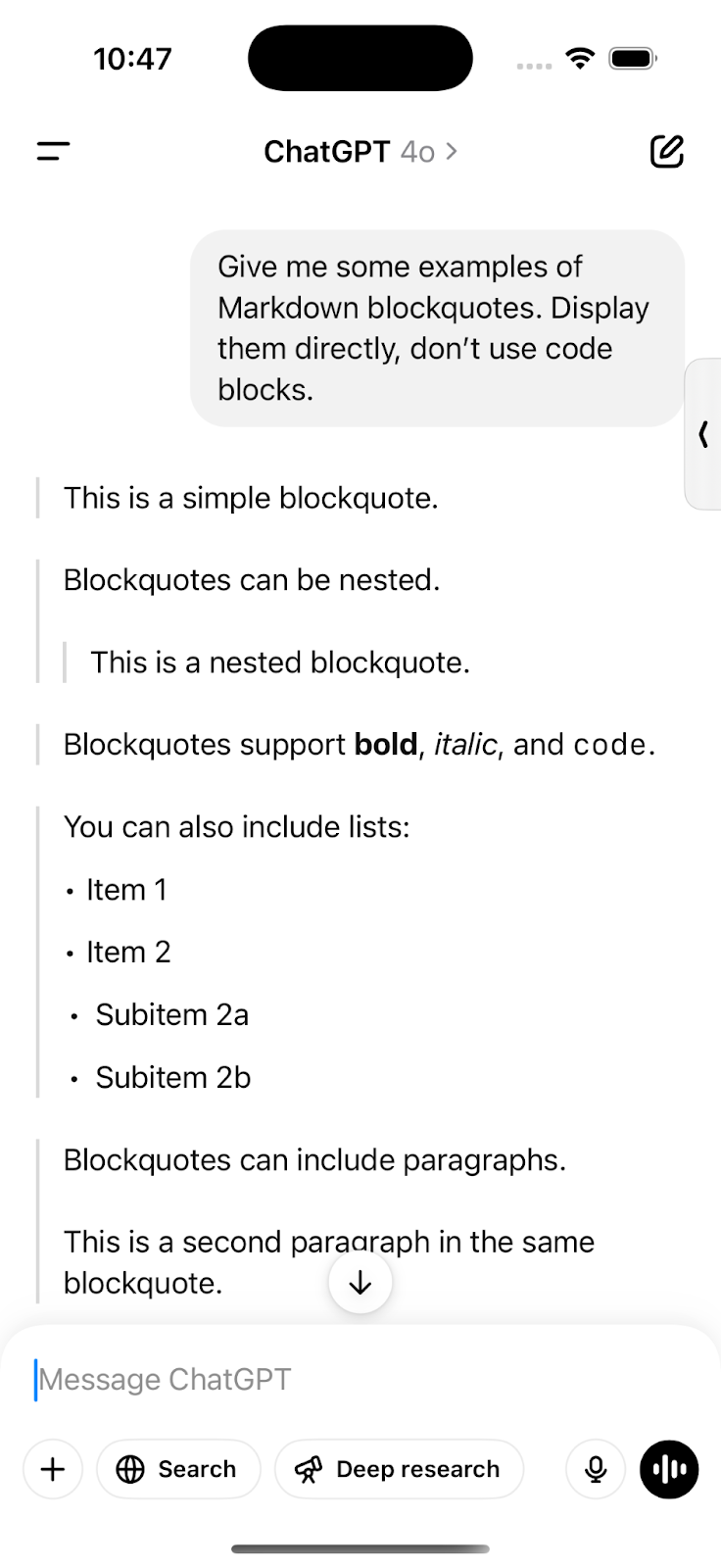Start a new chat with compose icon
Screen dimensions: 721x1568
click(x=667, y=151)
